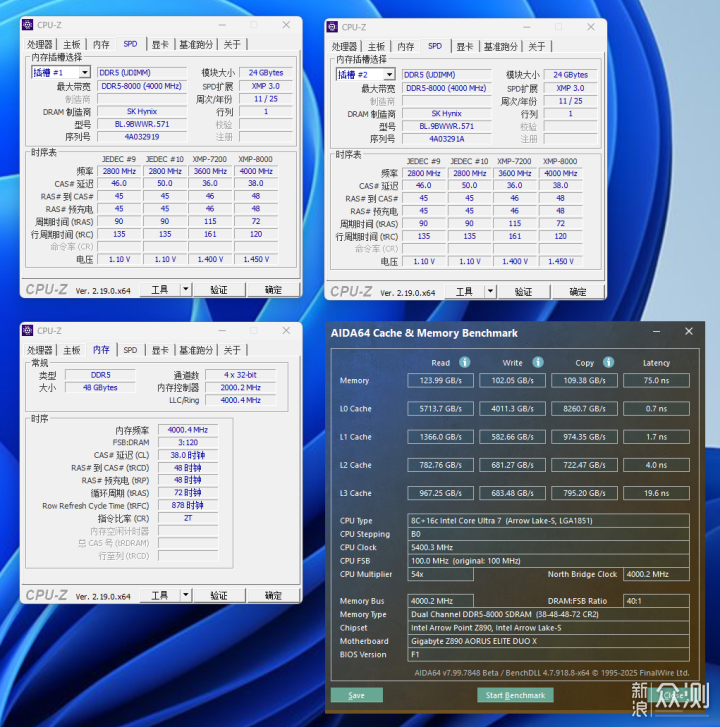This screenshot has width=720, height=727.
Task: Click 验证 button in bottom-left CPU-Z
Action: click(219, 595)
